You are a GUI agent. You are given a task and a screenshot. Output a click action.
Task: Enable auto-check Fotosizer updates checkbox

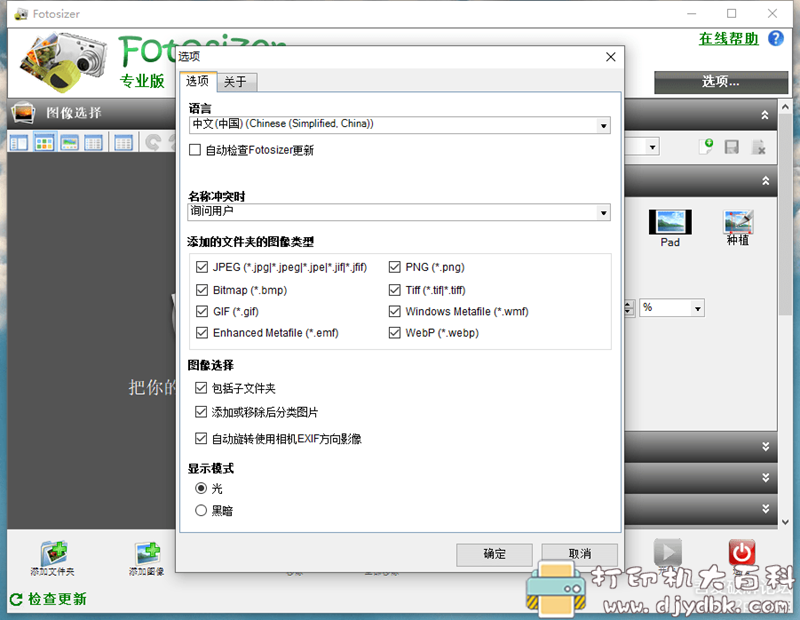(194, 150)
